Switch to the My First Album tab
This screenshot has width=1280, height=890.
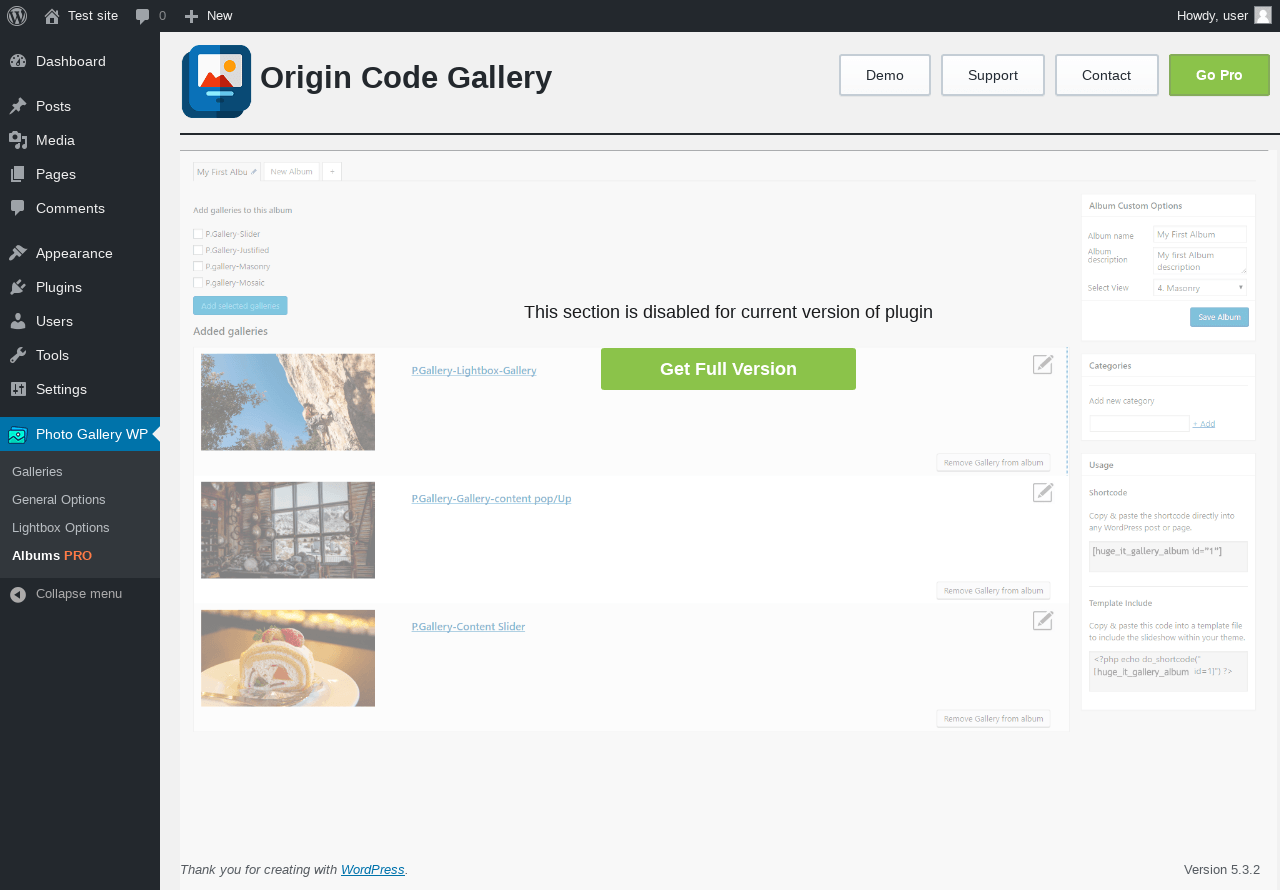click(x=227, y=172)
